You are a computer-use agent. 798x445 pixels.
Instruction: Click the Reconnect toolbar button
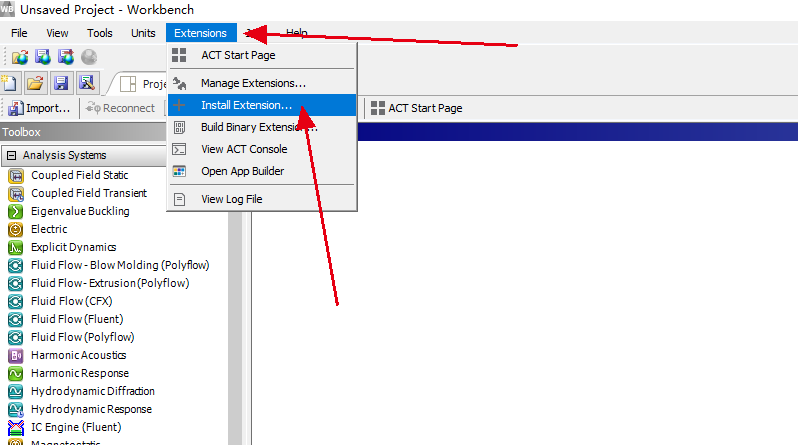coord(120,108)
